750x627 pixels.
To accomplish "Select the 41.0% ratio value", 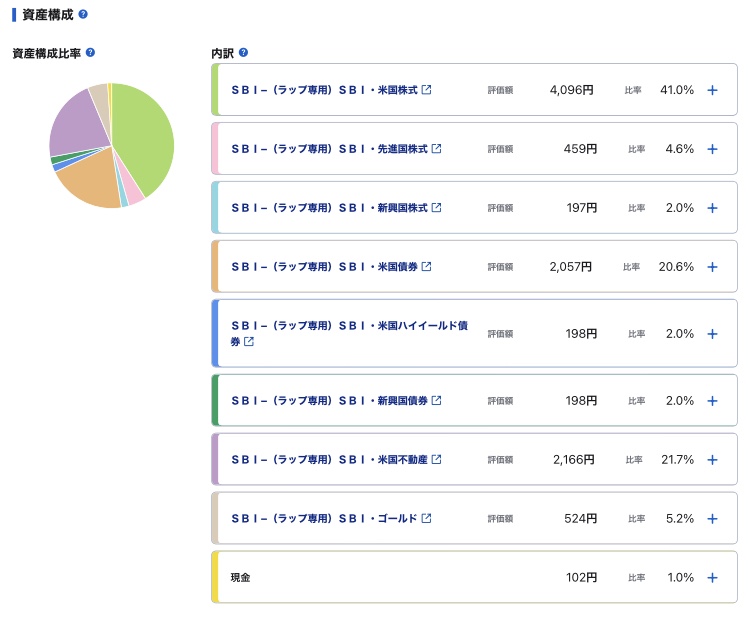I will [677, 90].
